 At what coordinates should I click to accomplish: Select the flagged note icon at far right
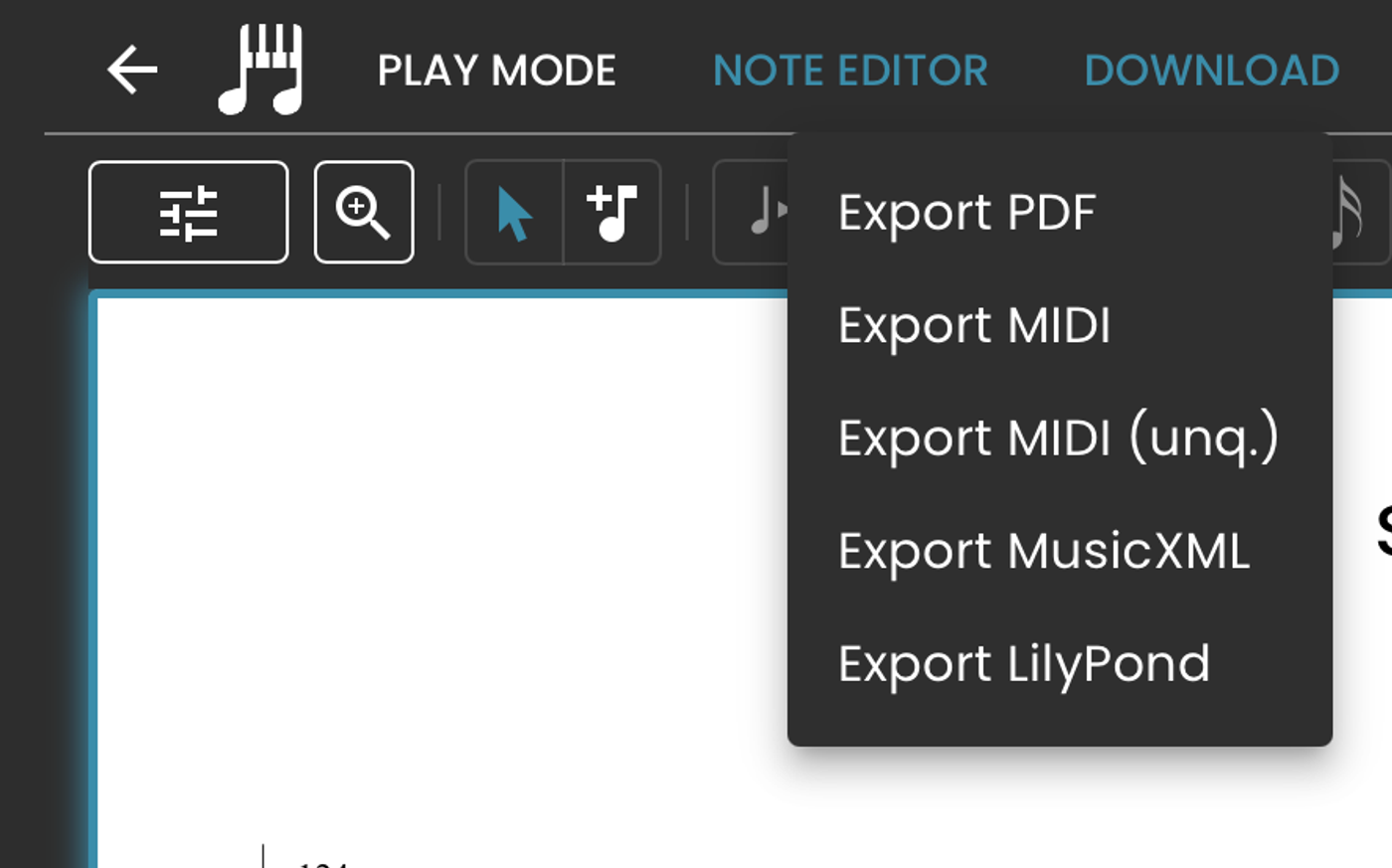point(1349,212)
